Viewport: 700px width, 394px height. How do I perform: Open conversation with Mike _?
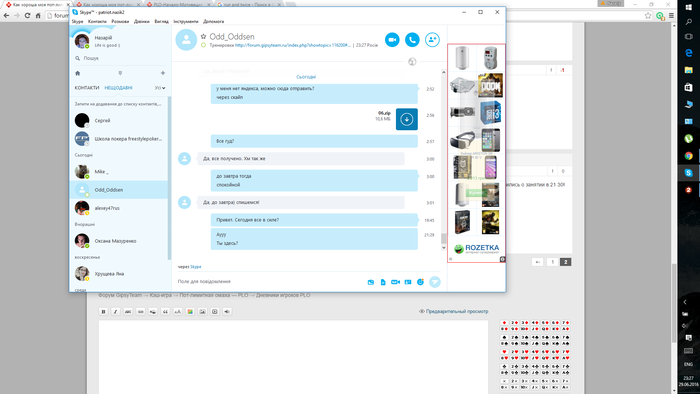119,171
